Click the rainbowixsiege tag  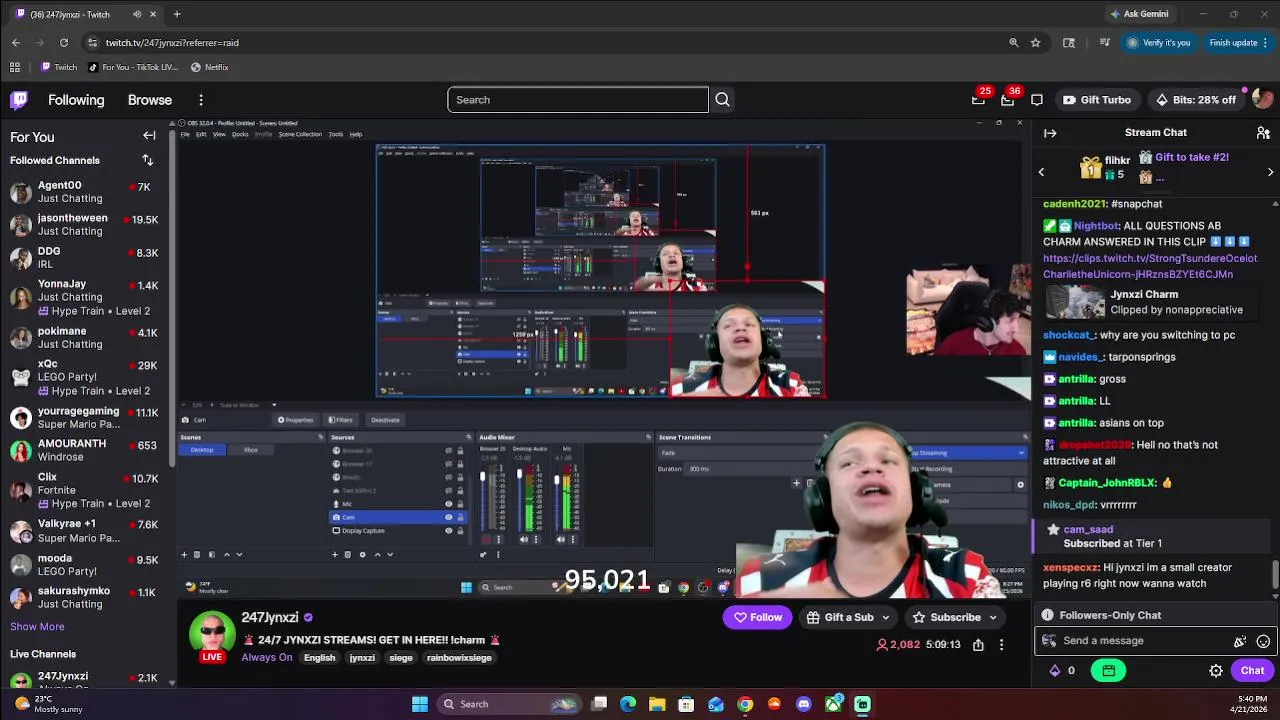(x=459, y=658)
